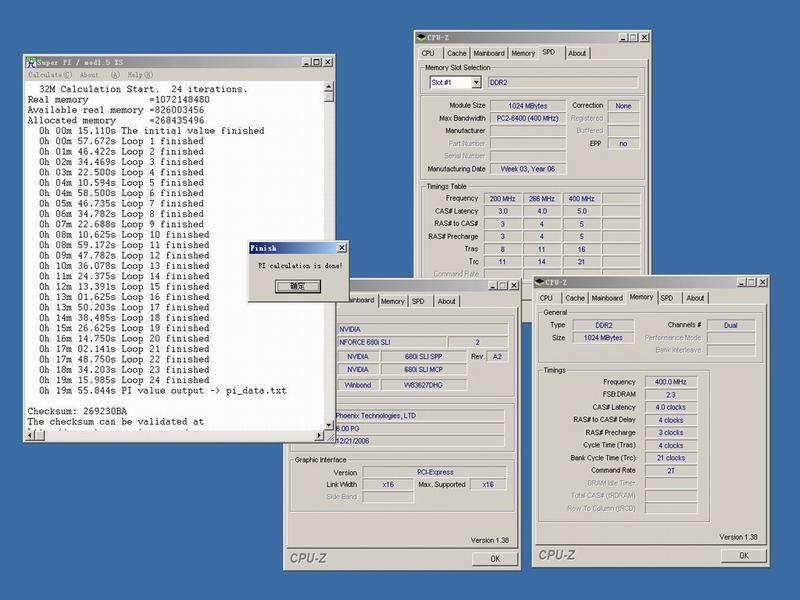
Task: Click the CPU-Z icon in Memory window title bar
Action: click(539, 282)
